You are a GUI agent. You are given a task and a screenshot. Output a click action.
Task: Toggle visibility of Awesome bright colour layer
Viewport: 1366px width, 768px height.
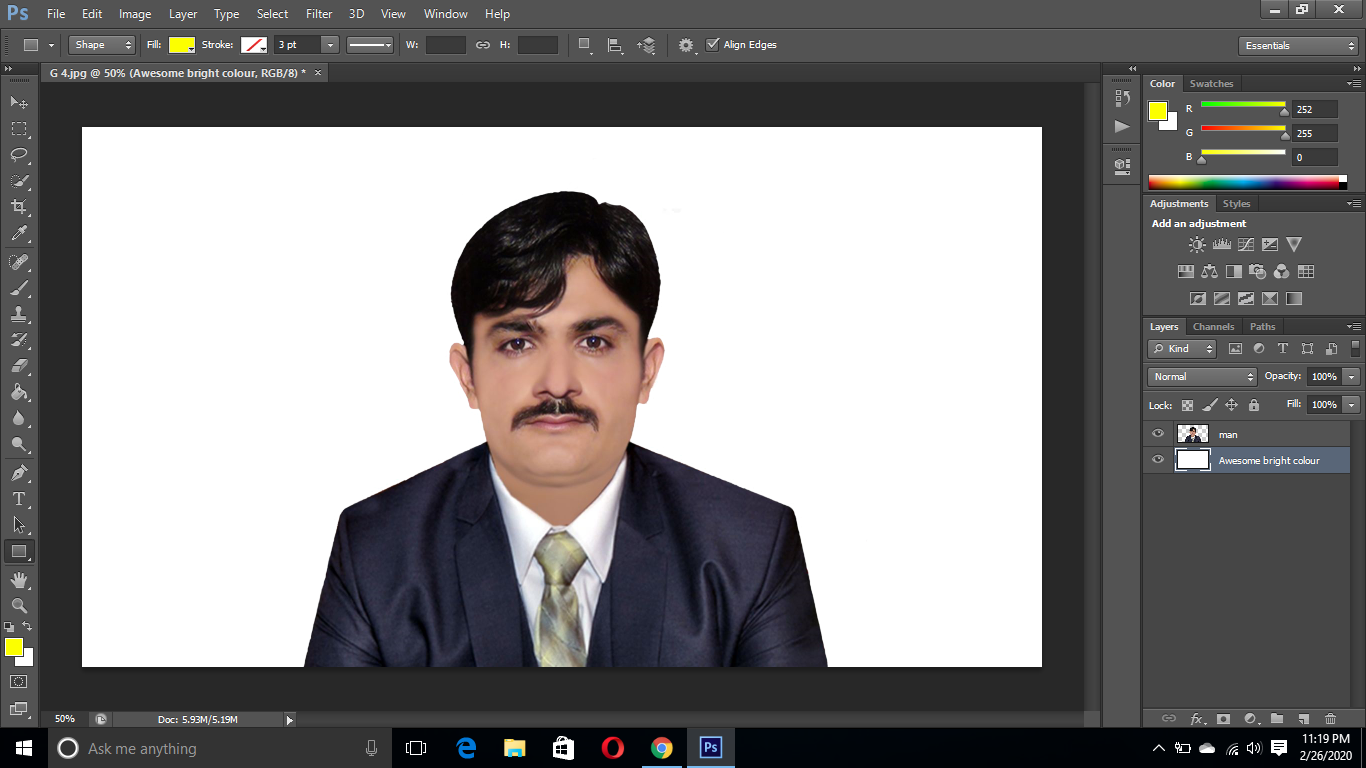click(1157, 460)
